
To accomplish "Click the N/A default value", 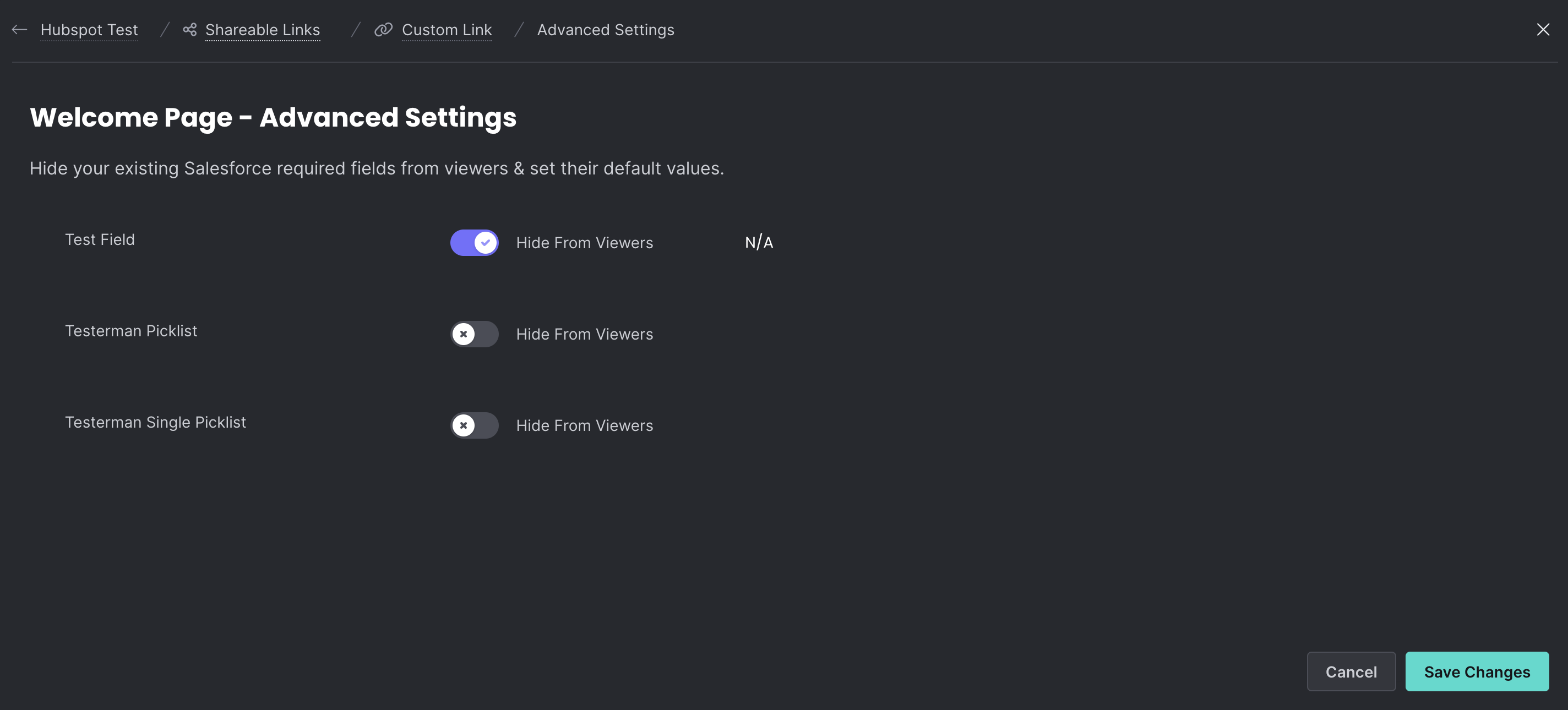I will [759, 242].
